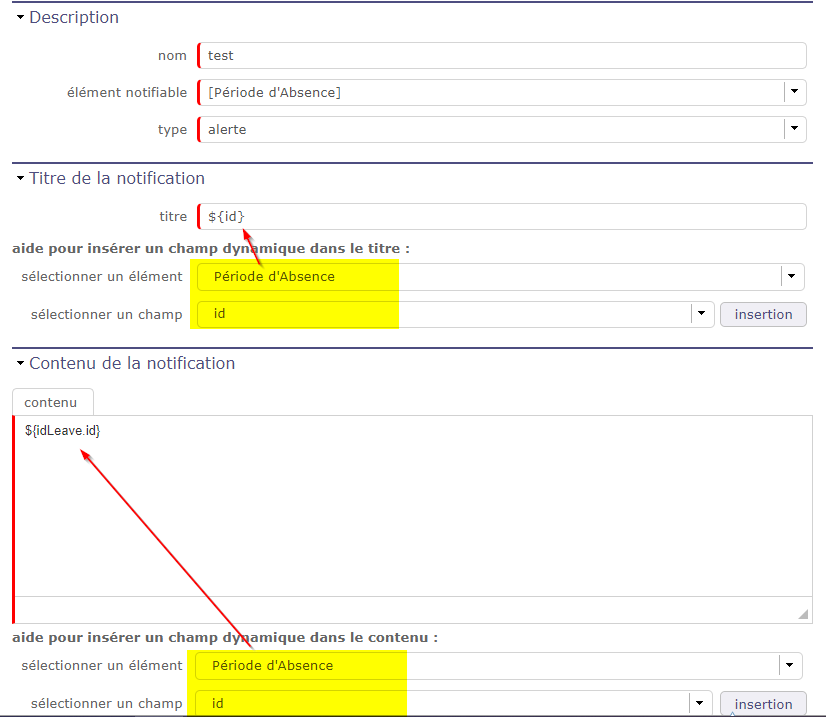Click the [Période d'Absence] notifiable element field

coord(490,92)
